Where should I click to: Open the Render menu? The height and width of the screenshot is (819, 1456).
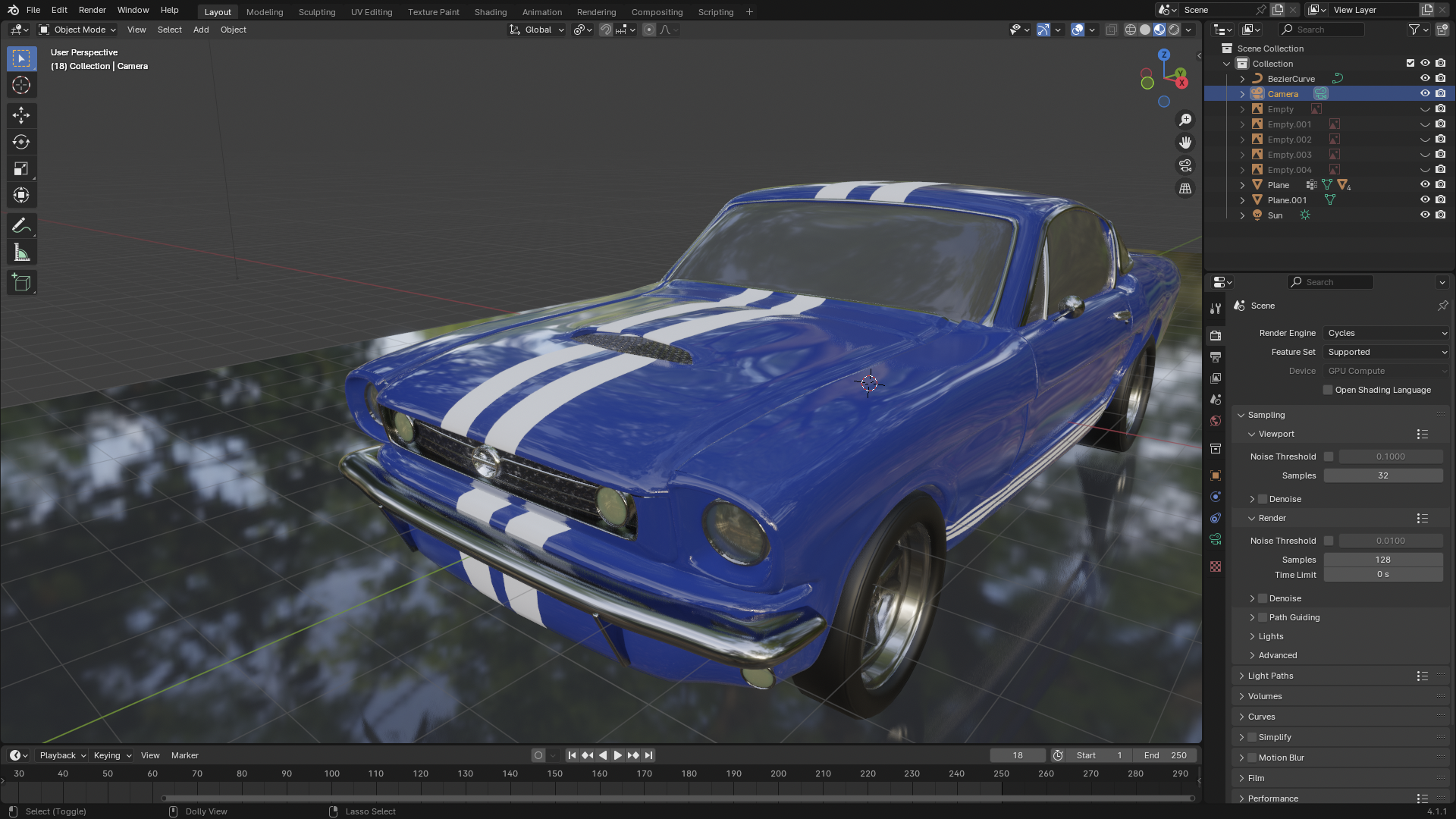[92, 10]
